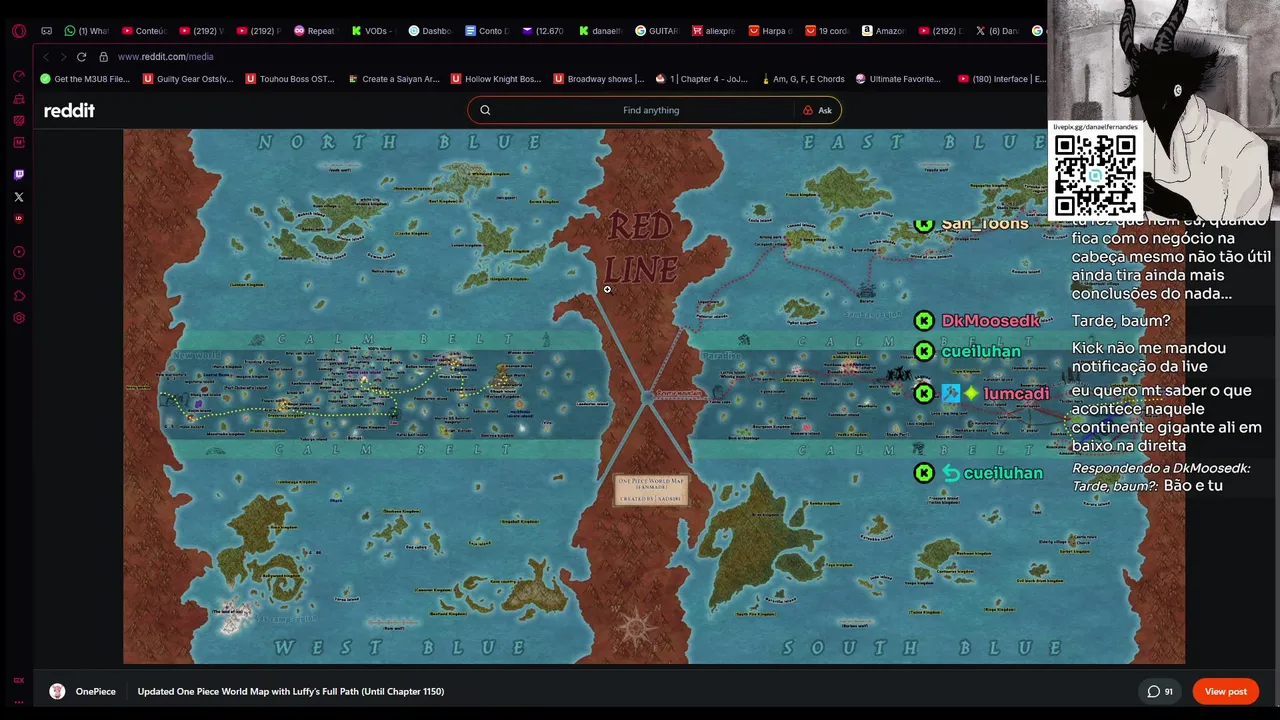Click the chat username San_Toons

pos(985,223)
